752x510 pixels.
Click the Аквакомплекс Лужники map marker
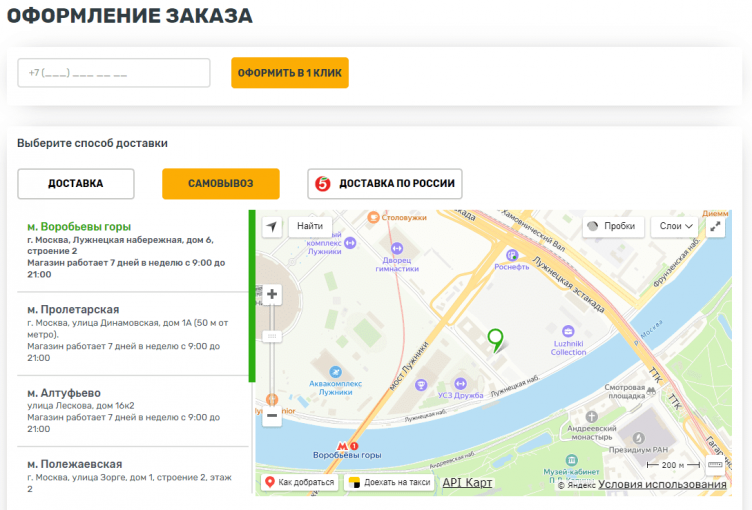point(335,372)
